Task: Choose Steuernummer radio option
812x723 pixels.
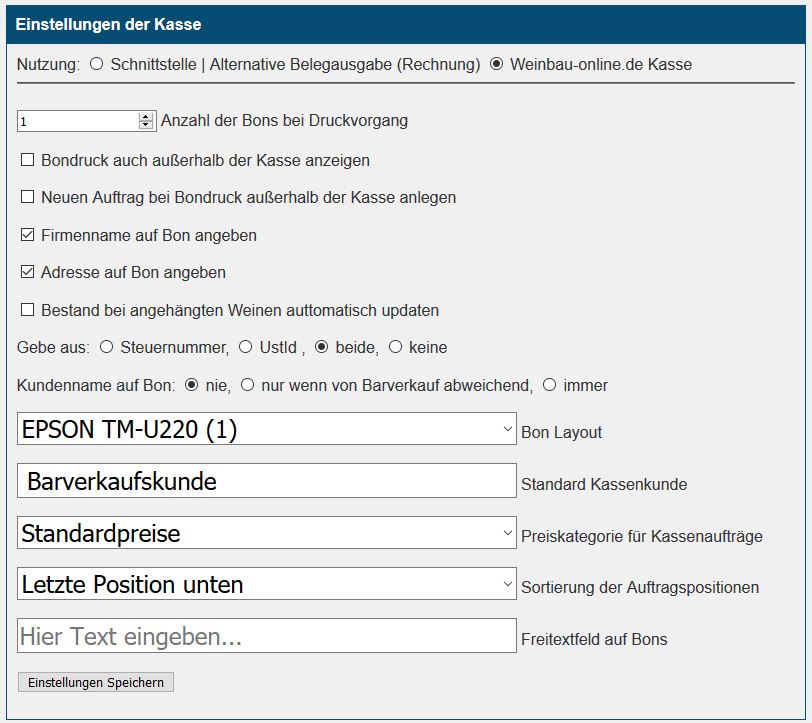Action: click(x=106, y=348)
